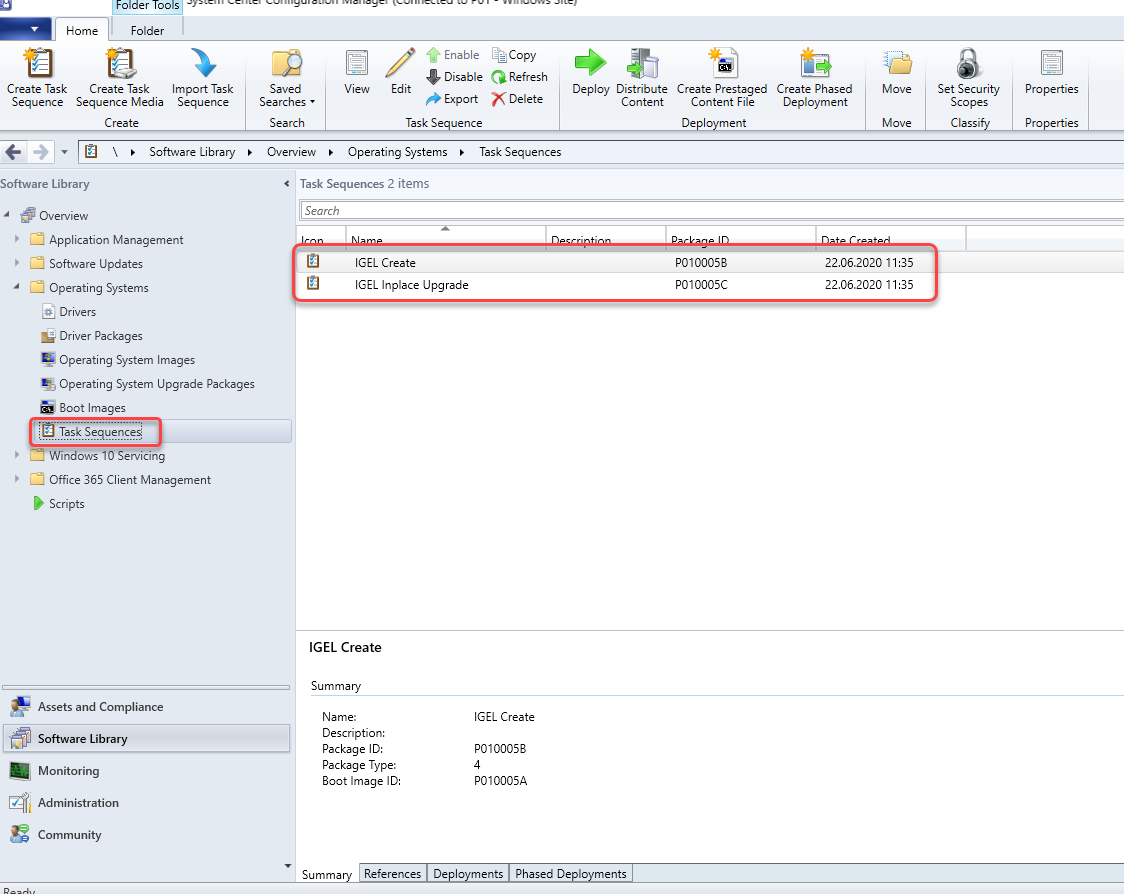Click Create Prestaged Content File icon
This screenshot has height=894, width=1124.
(x=721, y=65)
